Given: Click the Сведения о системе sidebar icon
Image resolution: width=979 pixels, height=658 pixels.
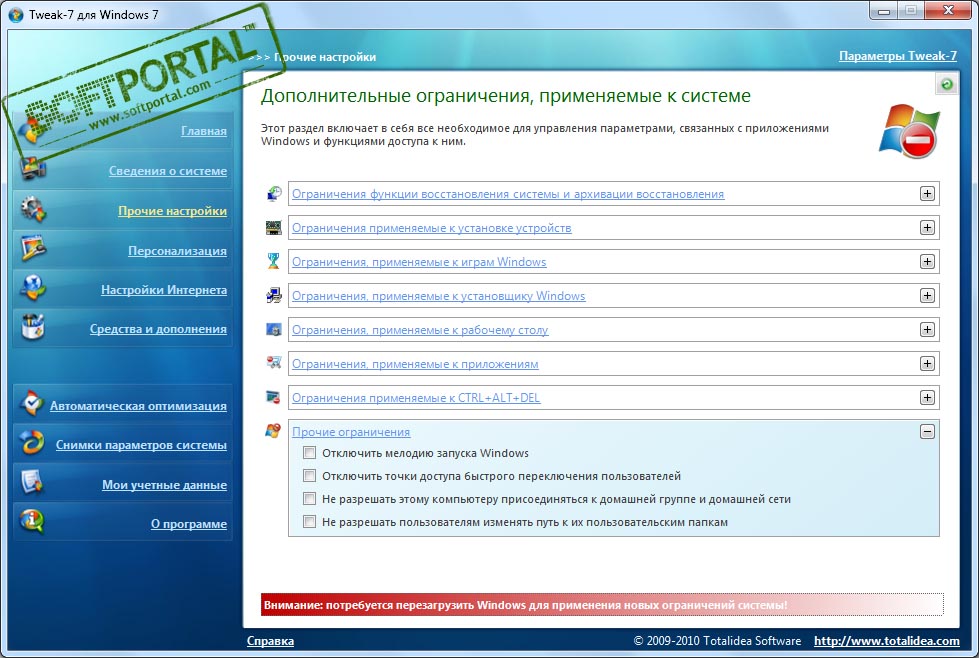Looking at the screenshot, I should 33,169.
